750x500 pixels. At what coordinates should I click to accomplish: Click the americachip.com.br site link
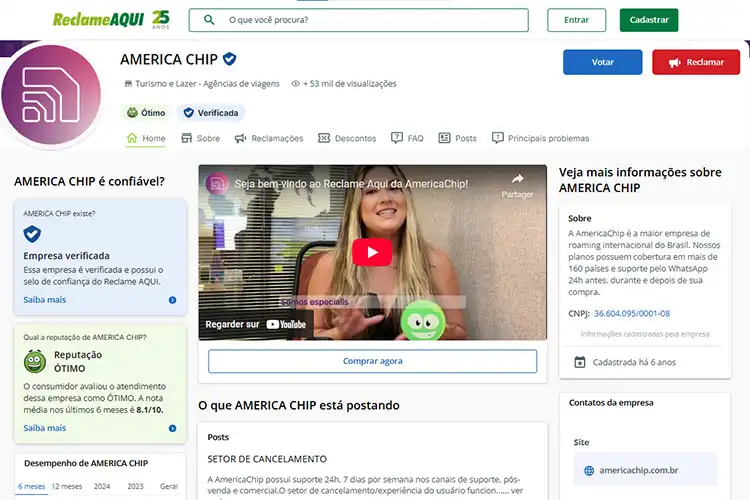[639, 470]
